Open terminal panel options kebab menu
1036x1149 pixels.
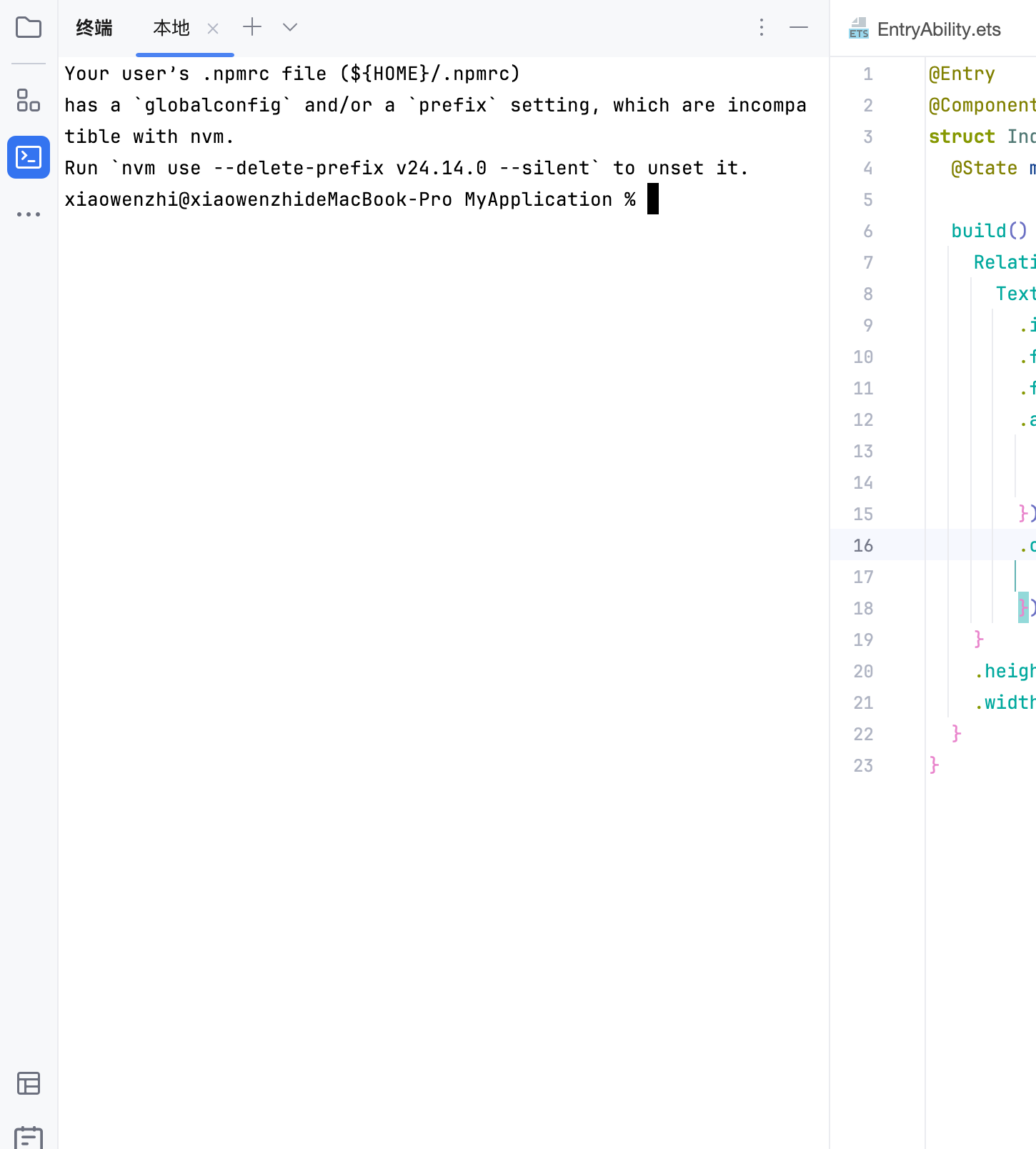click(x=762, y=27)
